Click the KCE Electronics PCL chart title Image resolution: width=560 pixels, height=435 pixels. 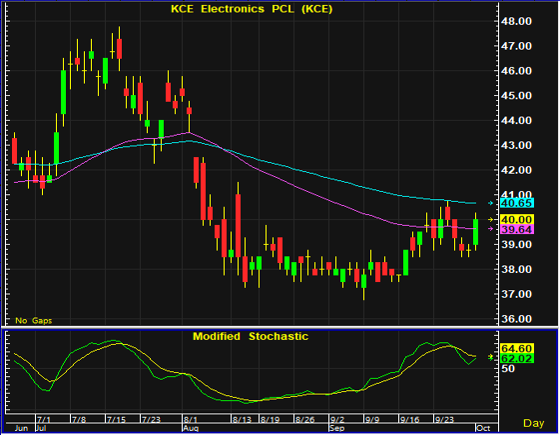click(x=252, y=9)
